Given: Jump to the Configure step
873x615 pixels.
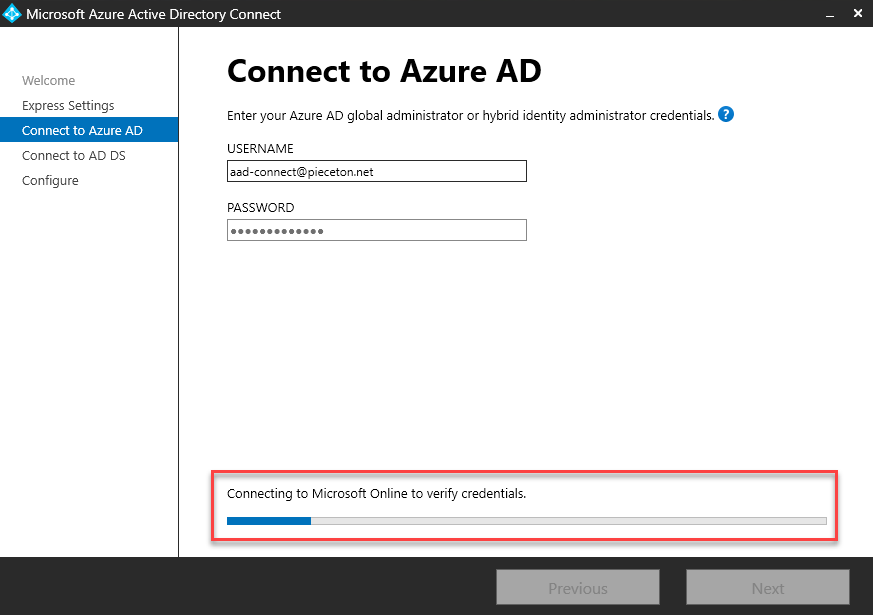Looking at the screenshot, I should click(x=50, y=181).
